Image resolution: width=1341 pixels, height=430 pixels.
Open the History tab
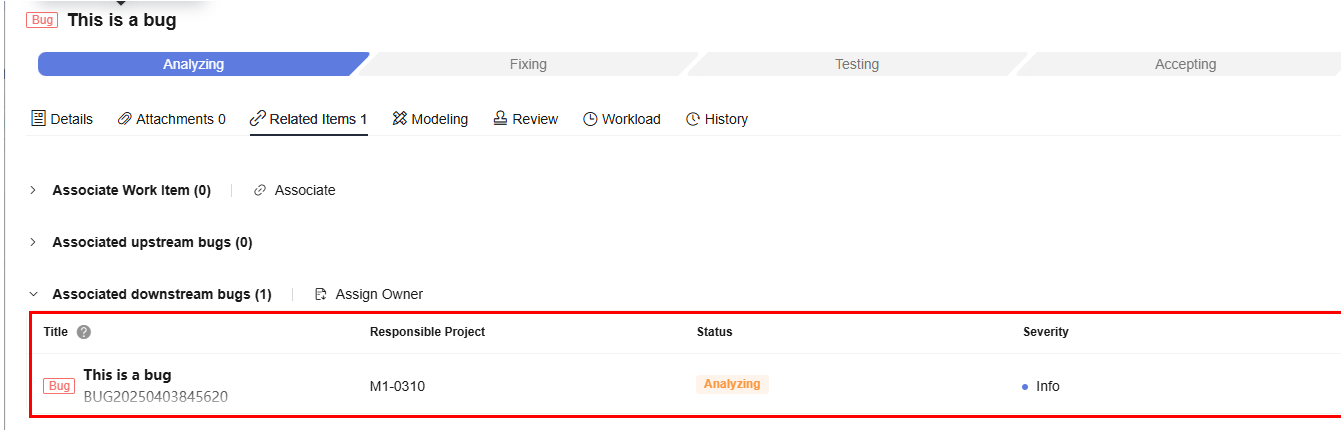717,119
